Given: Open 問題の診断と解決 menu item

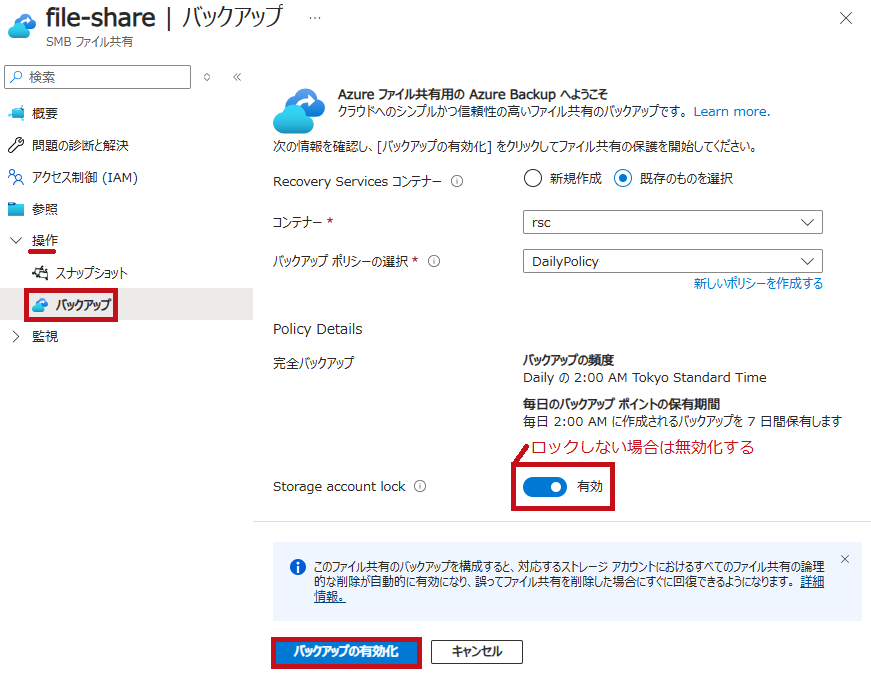Looking at the screenshot, I should pyautogui.click(x=80, y=145).
